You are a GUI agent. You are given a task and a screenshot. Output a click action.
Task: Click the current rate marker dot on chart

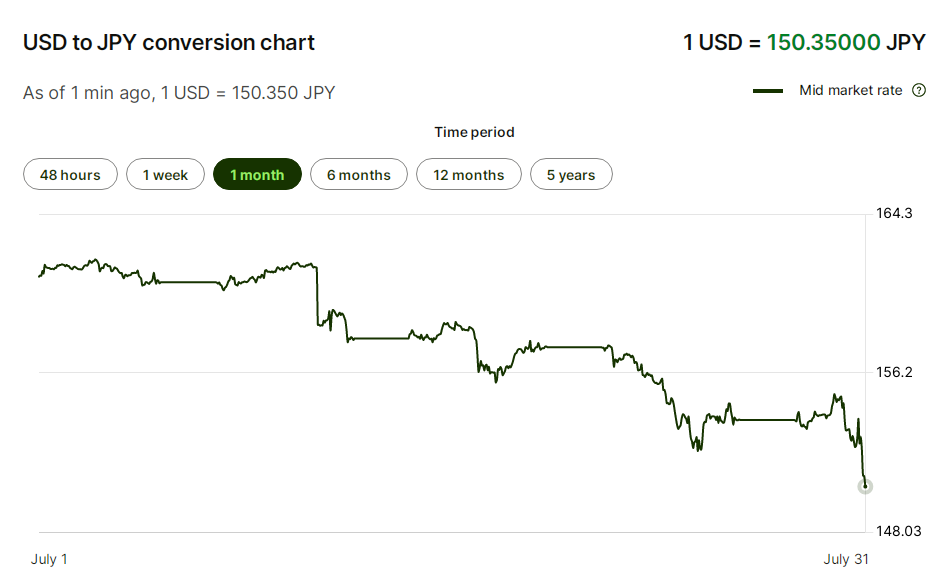coord(865,487)
